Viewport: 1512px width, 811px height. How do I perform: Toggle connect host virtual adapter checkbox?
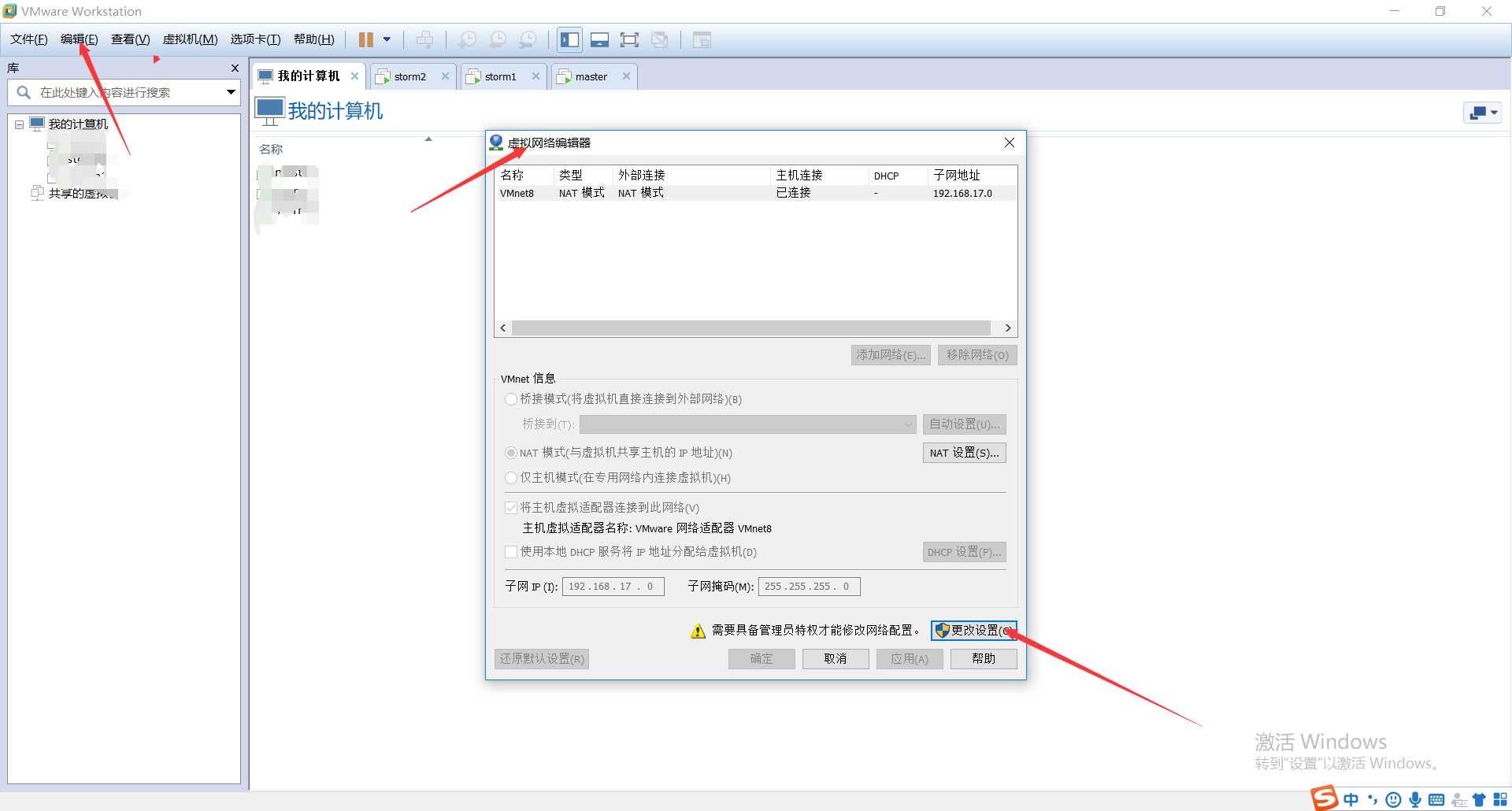[x=511, y=508]
